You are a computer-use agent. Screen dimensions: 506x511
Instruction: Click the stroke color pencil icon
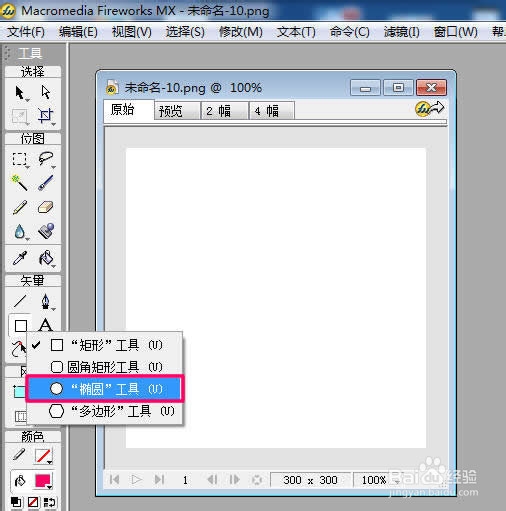19,456
